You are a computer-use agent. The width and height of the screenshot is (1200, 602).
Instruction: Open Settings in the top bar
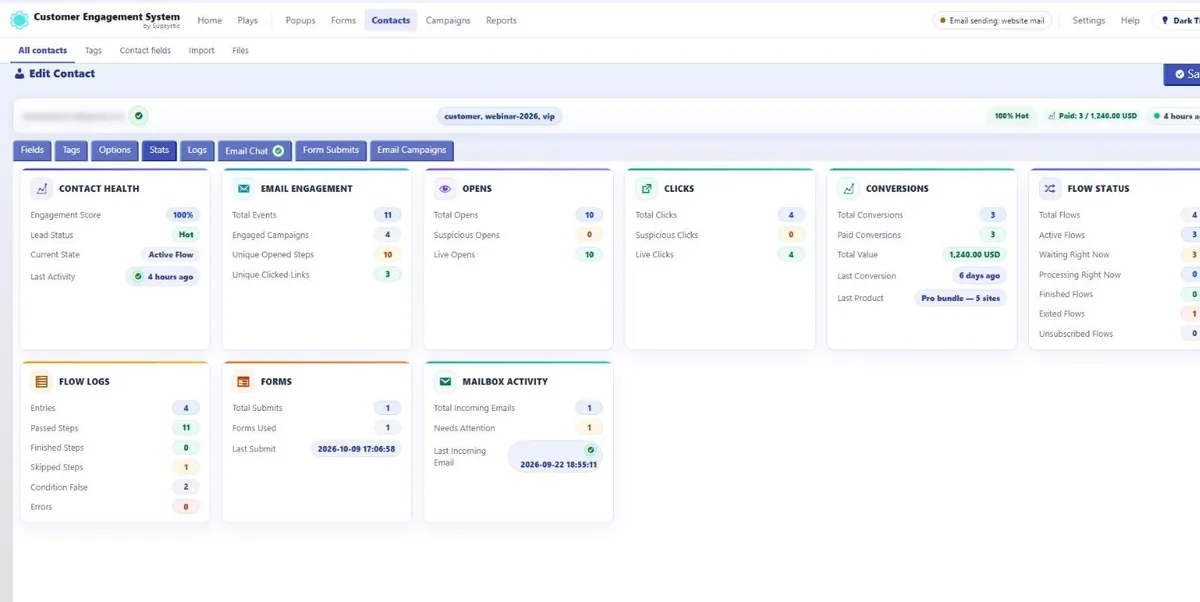[x=1089, y=20]
